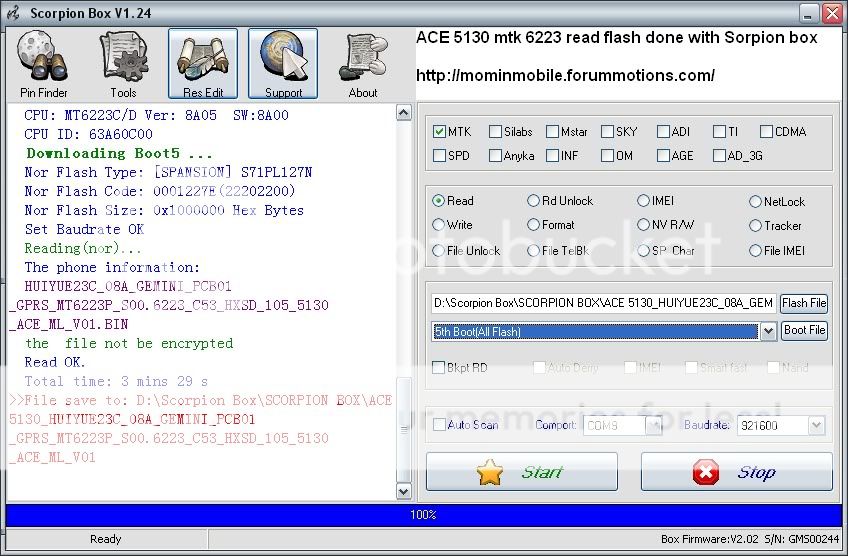
Task: Select the NV R/W radio button
Action: pos(643,224)
